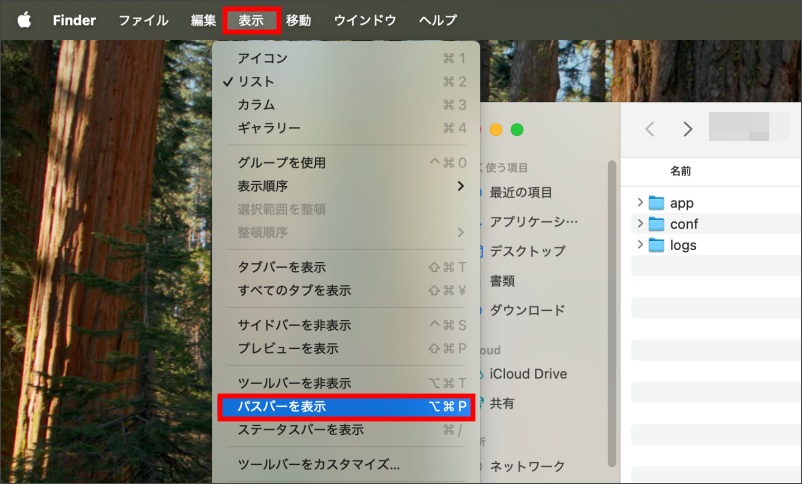Viewport: 802px width, 484px height.
Task: Open ツールバーをカスタマイズ… dialog
Action: 346,465
